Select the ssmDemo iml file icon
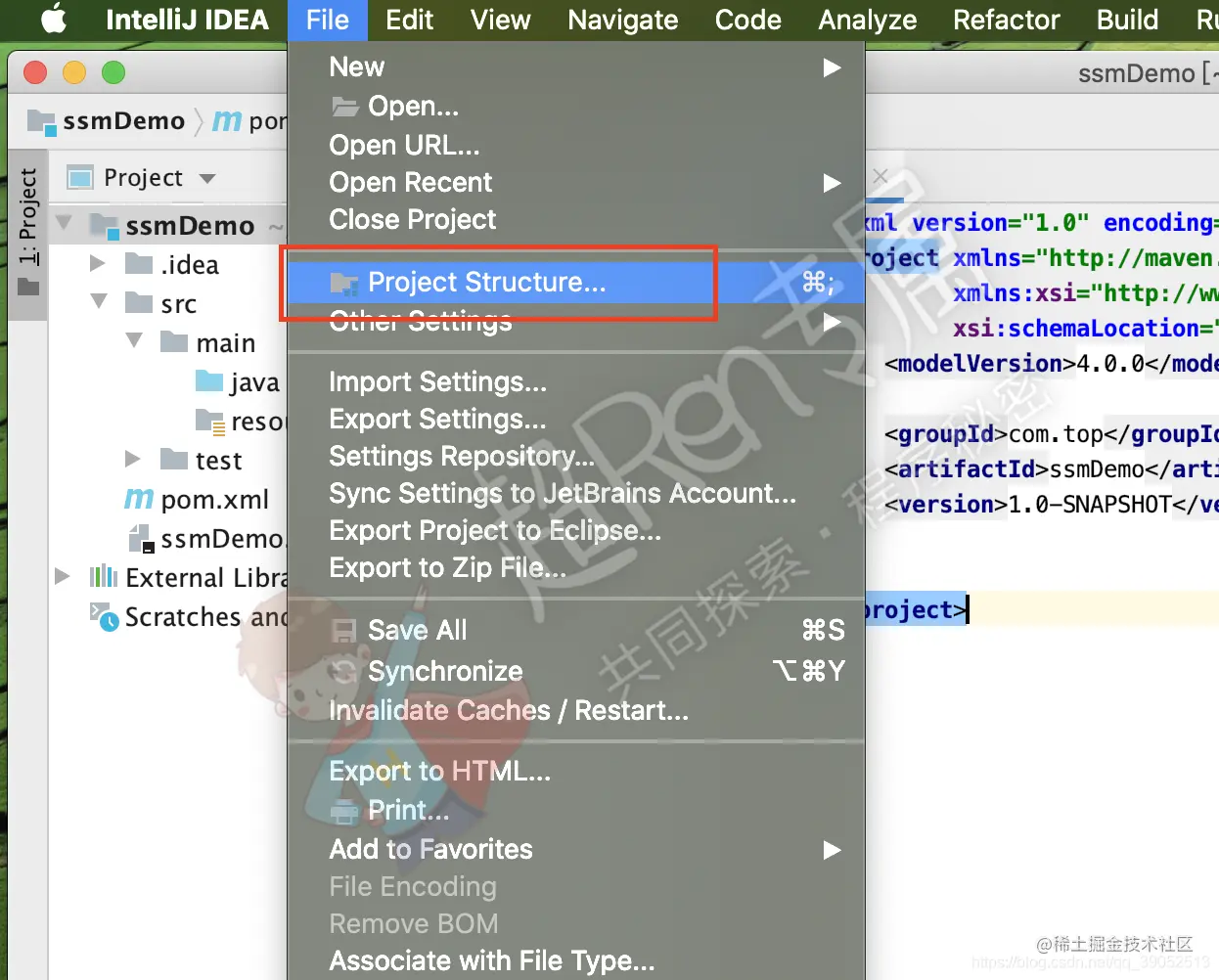Image resolution: width=1219 pixels, height=980 pixels. coord(142,538)
